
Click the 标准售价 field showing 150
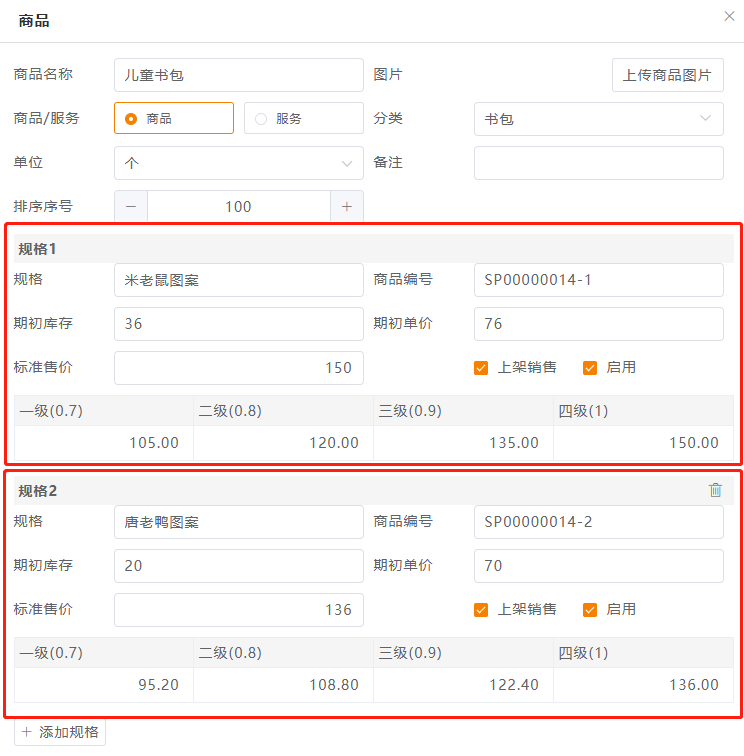pyautogui.click(x=238, y=368)
